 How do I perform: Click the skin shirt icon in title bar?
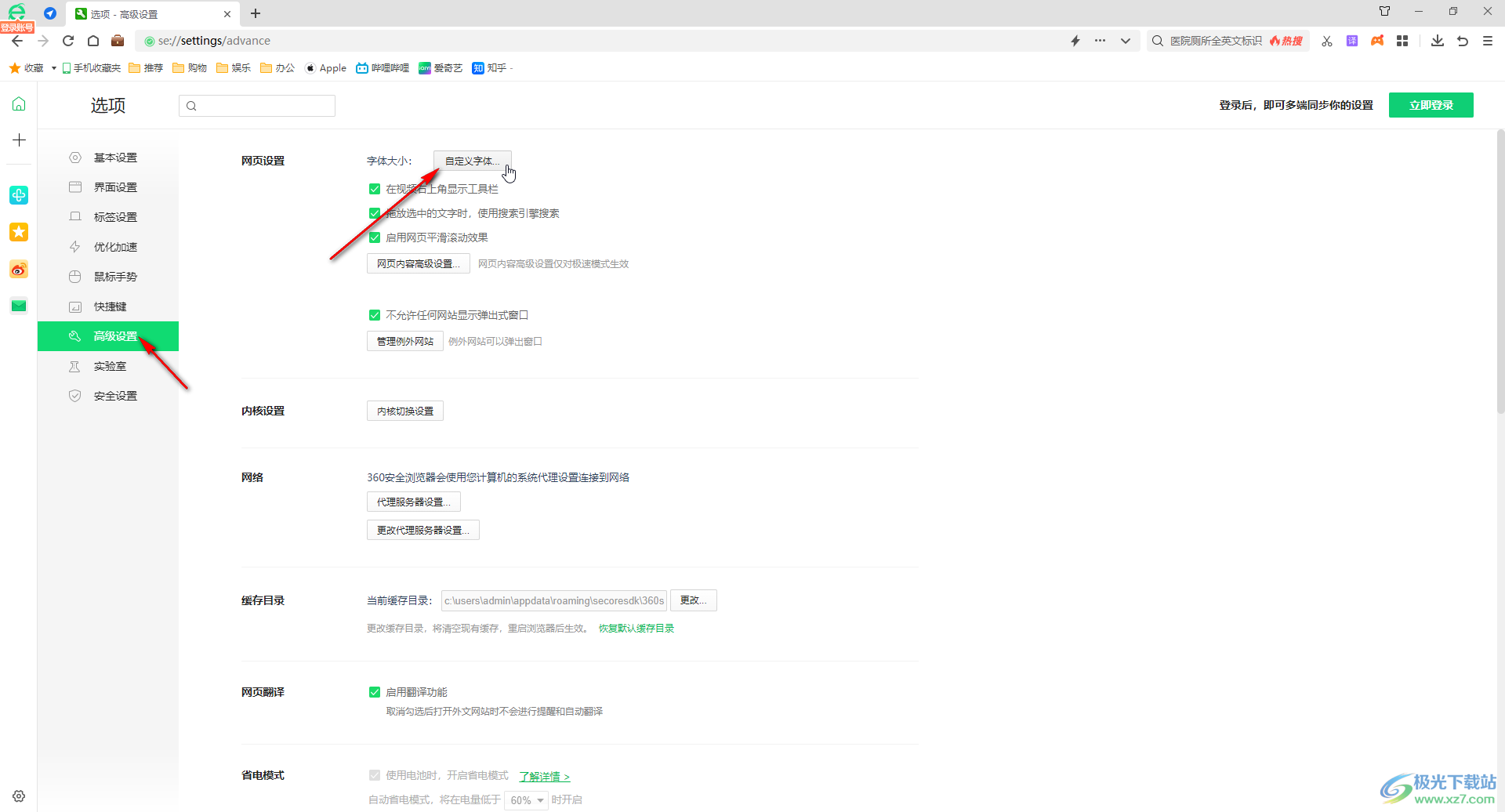click(x=1385, y=11)
